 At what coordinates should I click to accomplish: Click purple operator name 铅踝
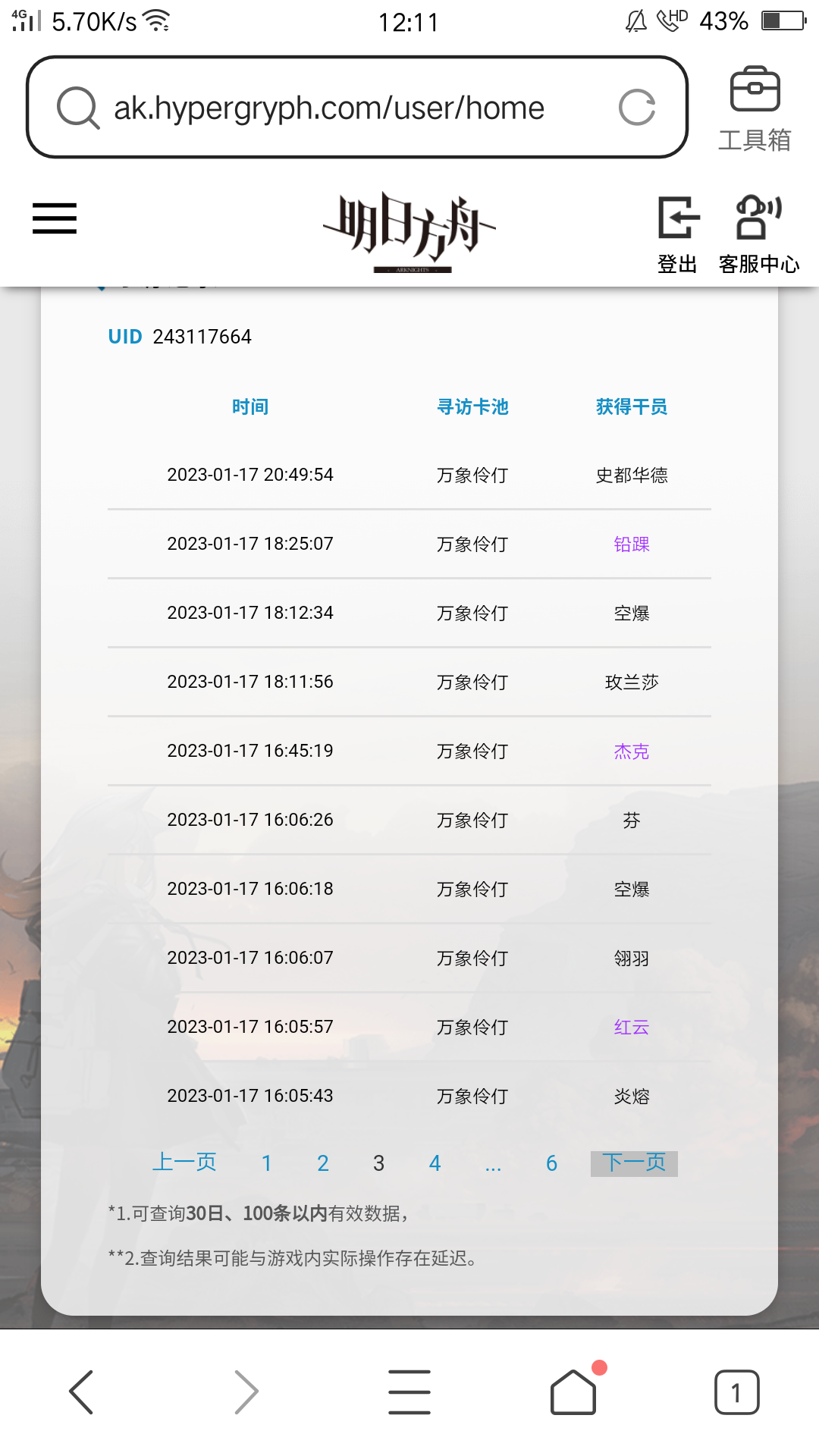click(632, 544)
